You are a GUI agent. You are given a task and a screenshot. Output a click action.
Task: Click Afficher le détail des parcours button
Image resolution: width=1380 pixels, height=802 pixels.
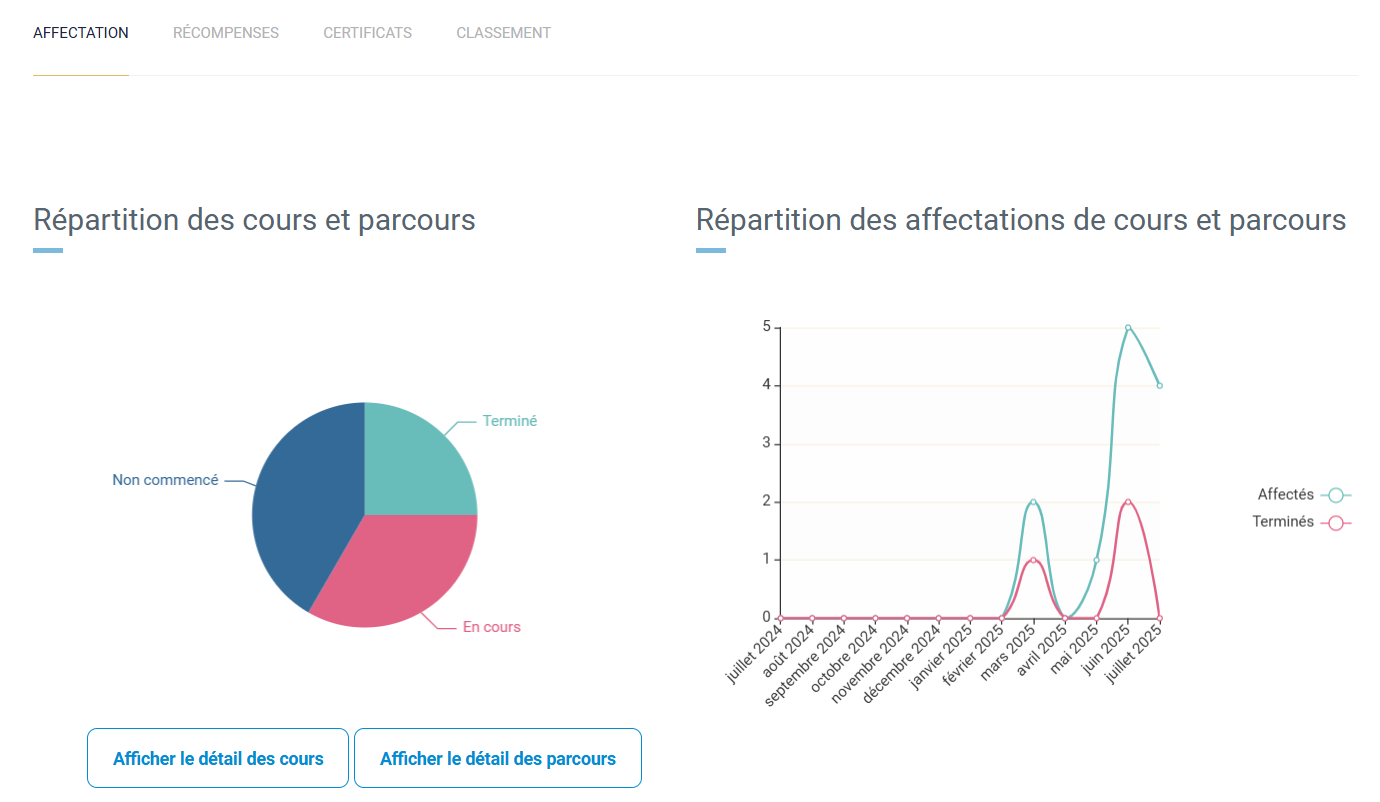497,759
